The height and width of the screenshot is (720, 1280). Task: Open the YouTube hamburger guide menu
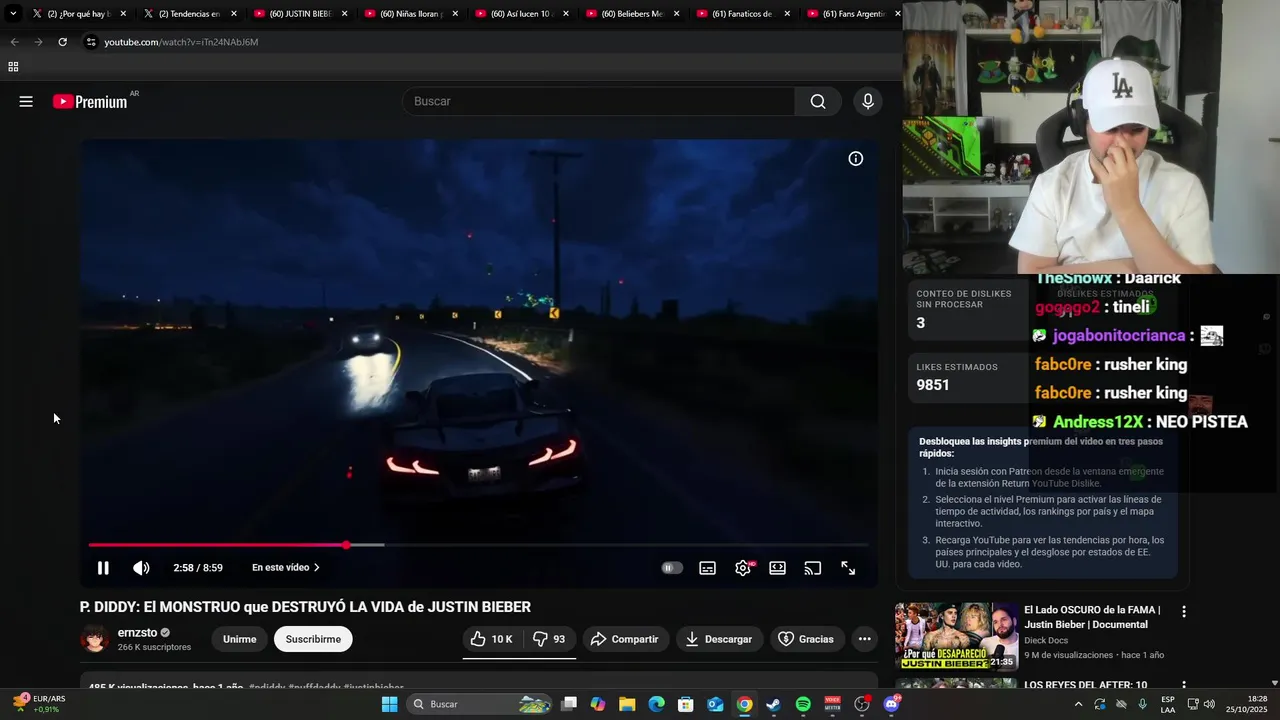click(26, 101)
